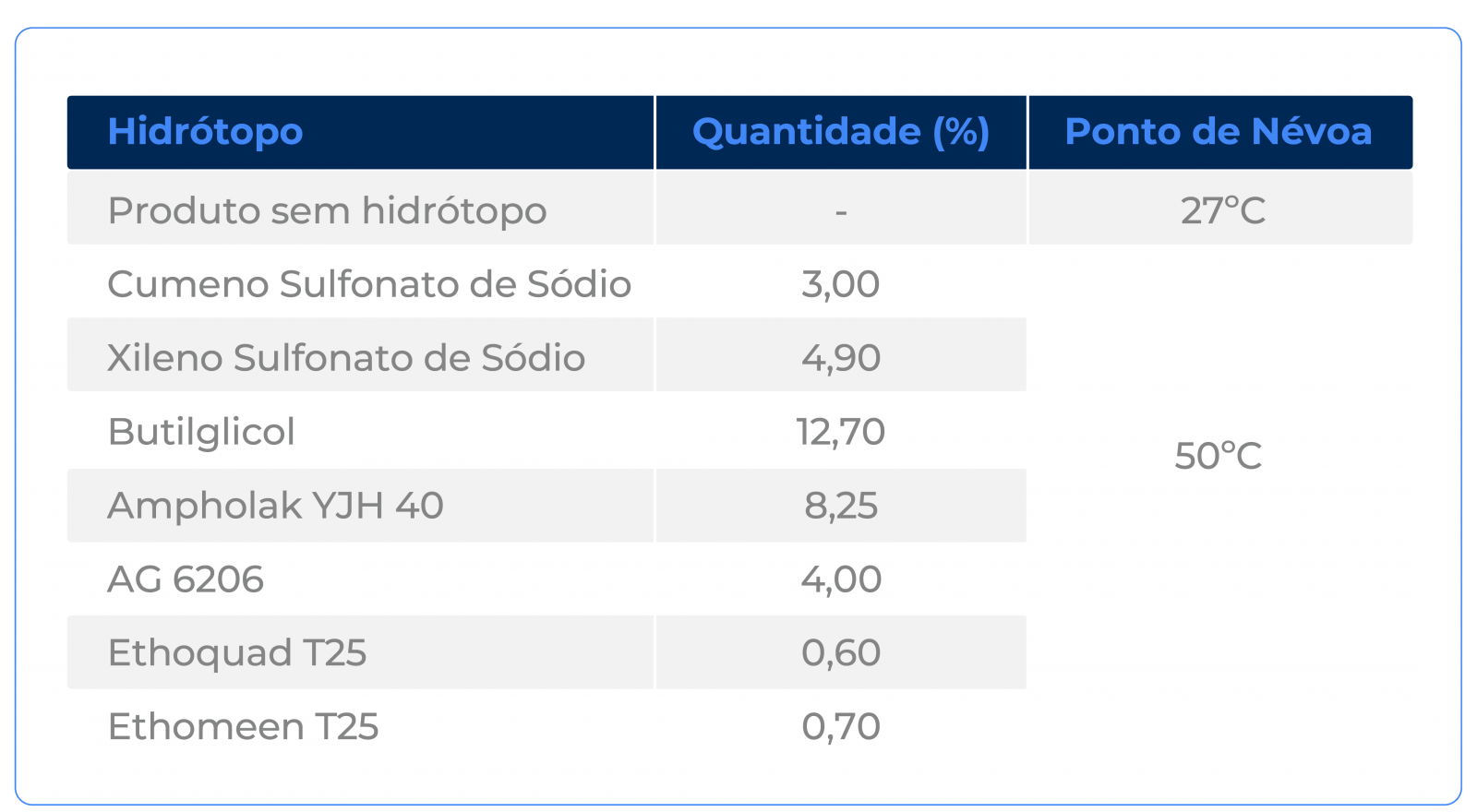Viewport: 1477px width, 812px height.
Task: Click the Quantidade (%) column header
Action: click(x=840, y=132)
